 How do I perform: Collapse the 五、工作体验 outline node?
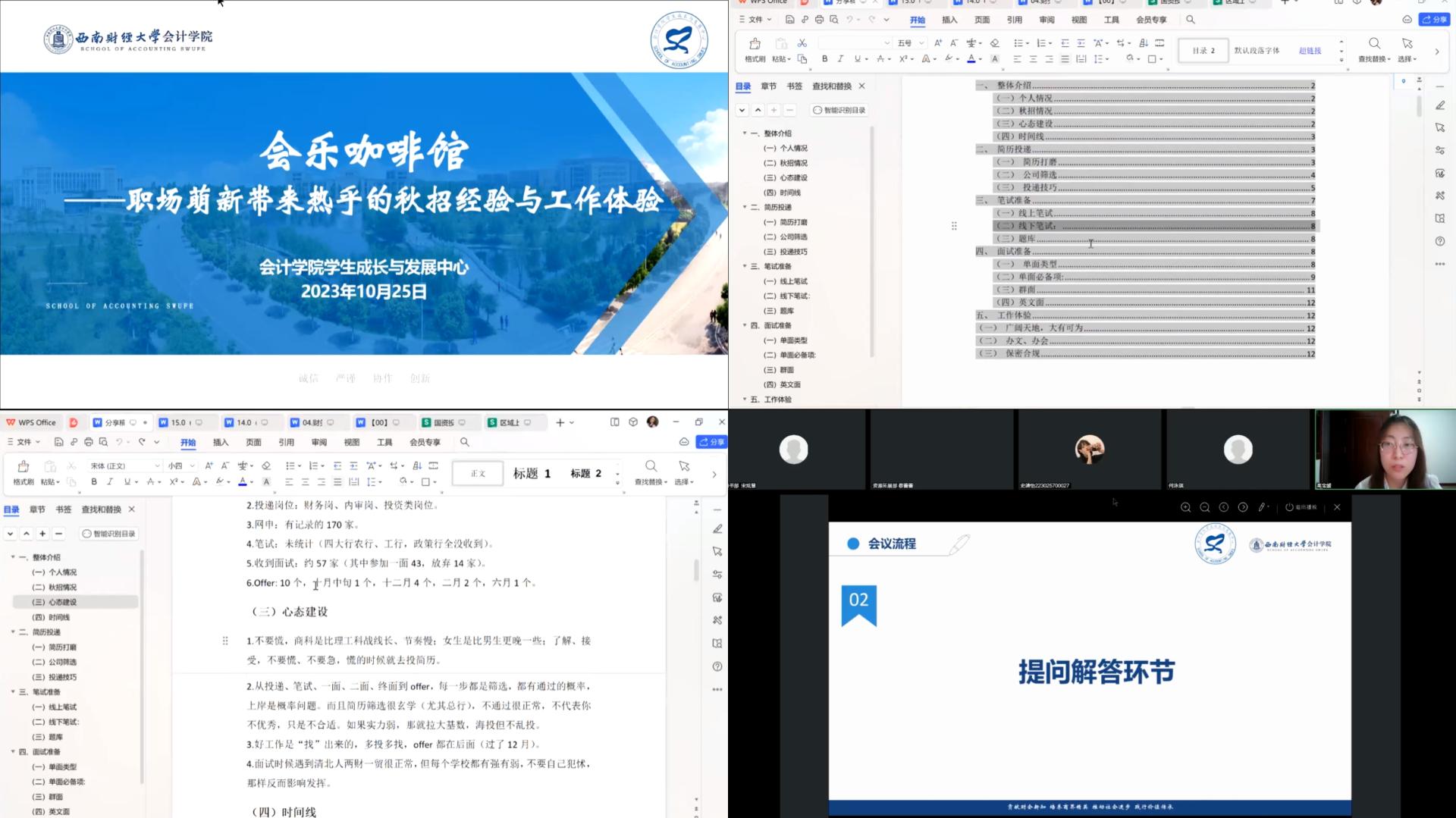coord(744,400)
